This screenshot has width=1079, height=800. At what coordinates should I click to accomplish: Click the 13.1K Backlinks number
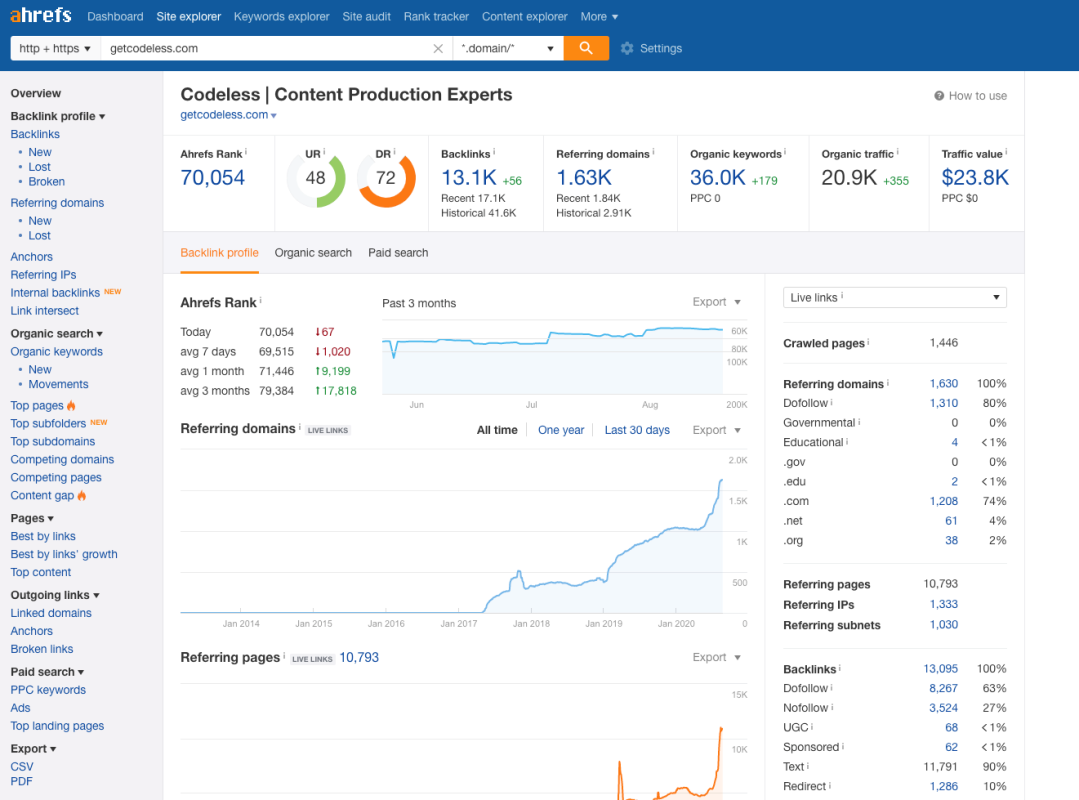tap(469, 178)
